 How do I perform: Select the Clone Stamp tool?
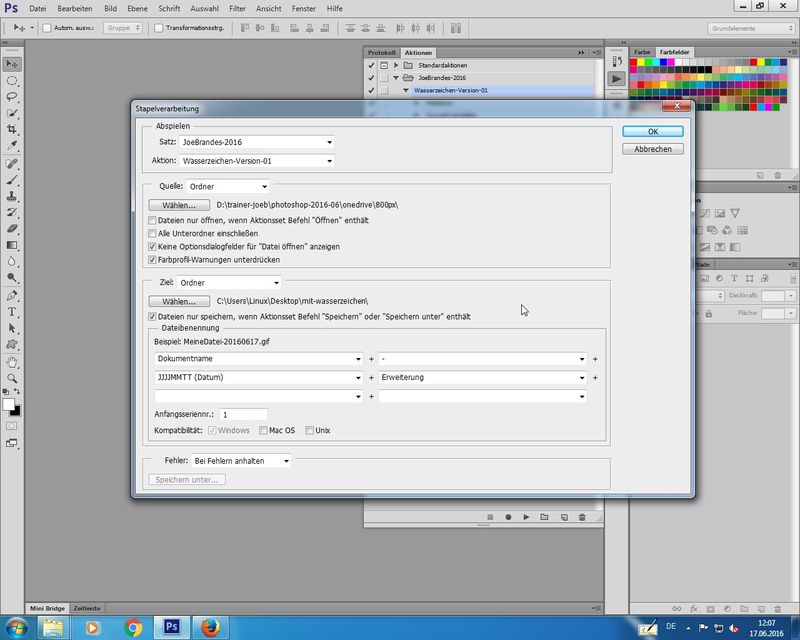(12, 196)
